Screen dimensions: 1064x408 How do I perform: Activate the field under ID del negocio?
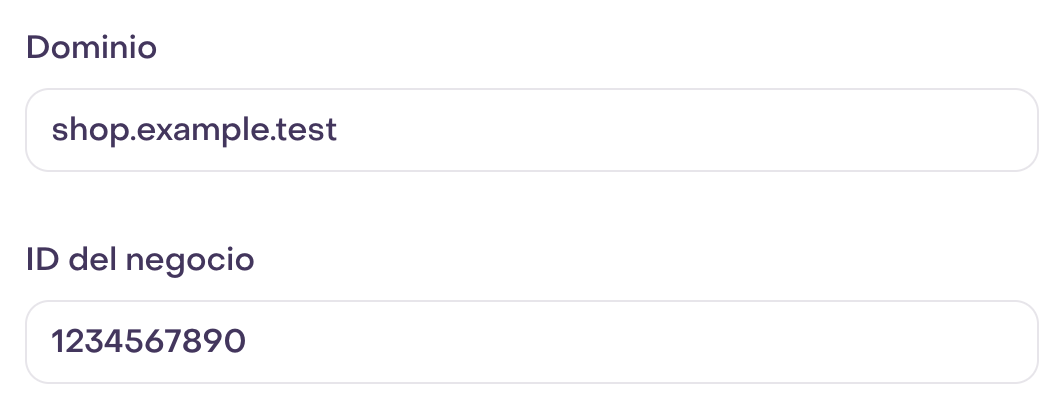tap(532, 342)
